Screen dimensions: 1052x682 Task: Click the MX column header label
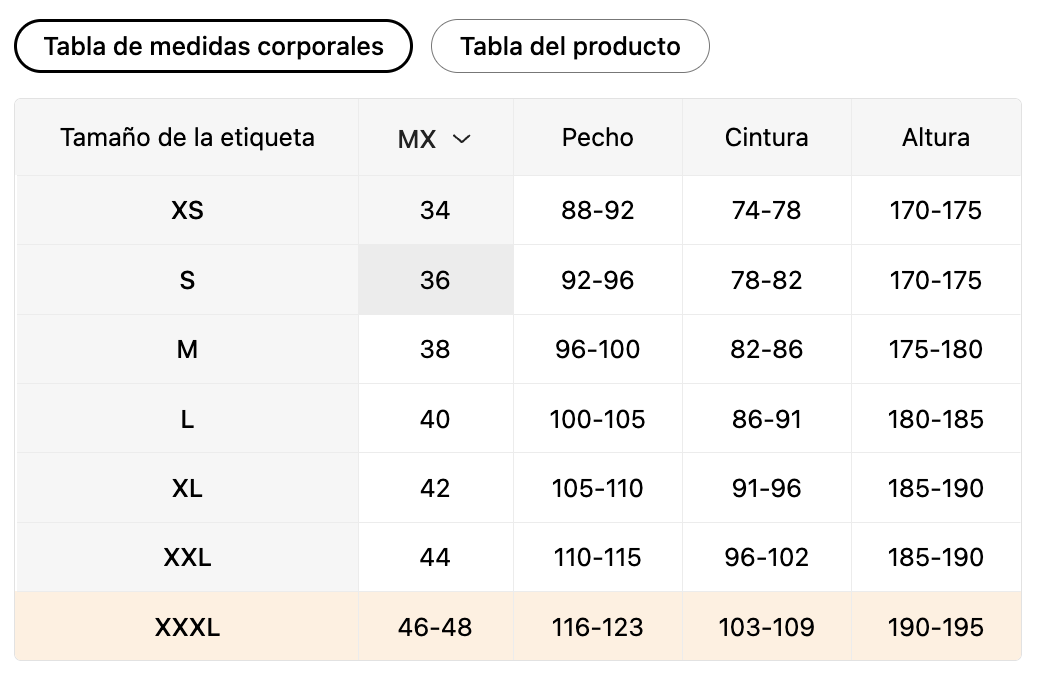(x=417, y=139)
